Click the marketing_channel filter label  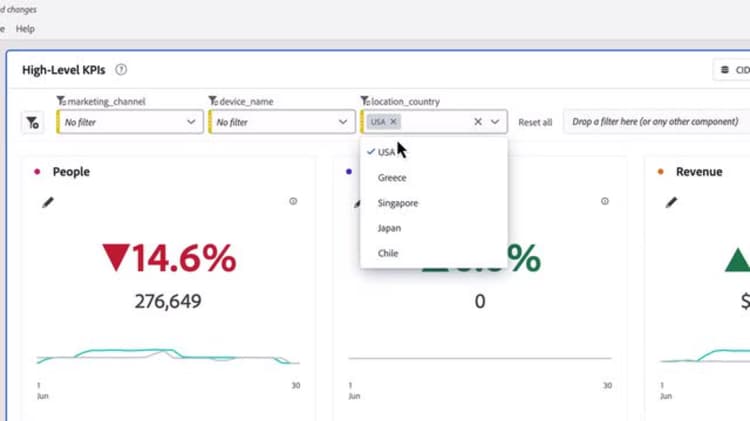(106, 101)
